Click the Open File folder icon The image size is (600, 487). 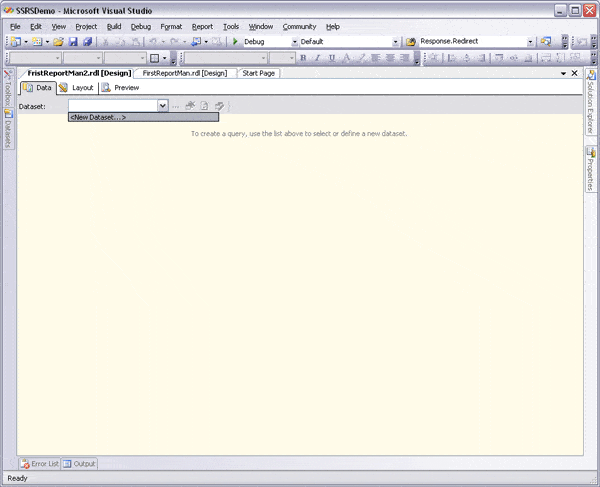(x=58, y=42)
